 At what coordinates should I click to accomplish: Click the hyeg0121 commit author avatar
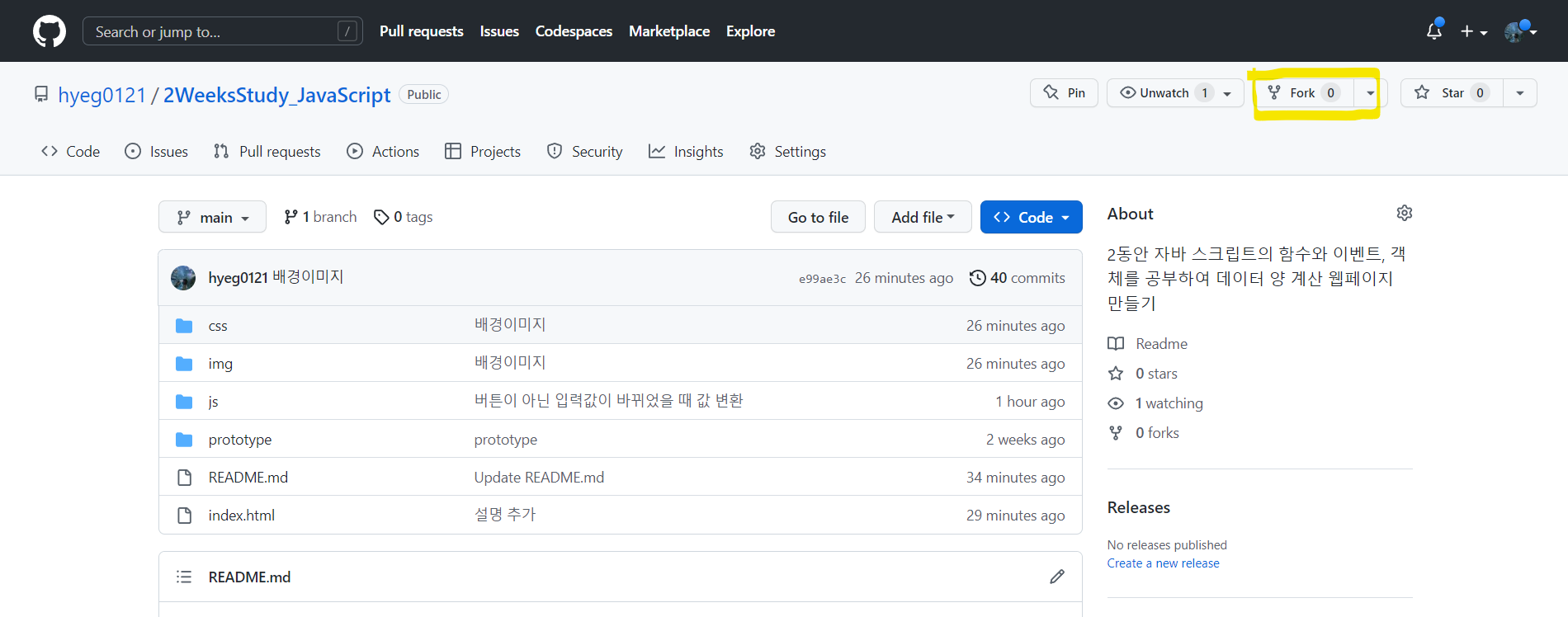coord(183,278)
